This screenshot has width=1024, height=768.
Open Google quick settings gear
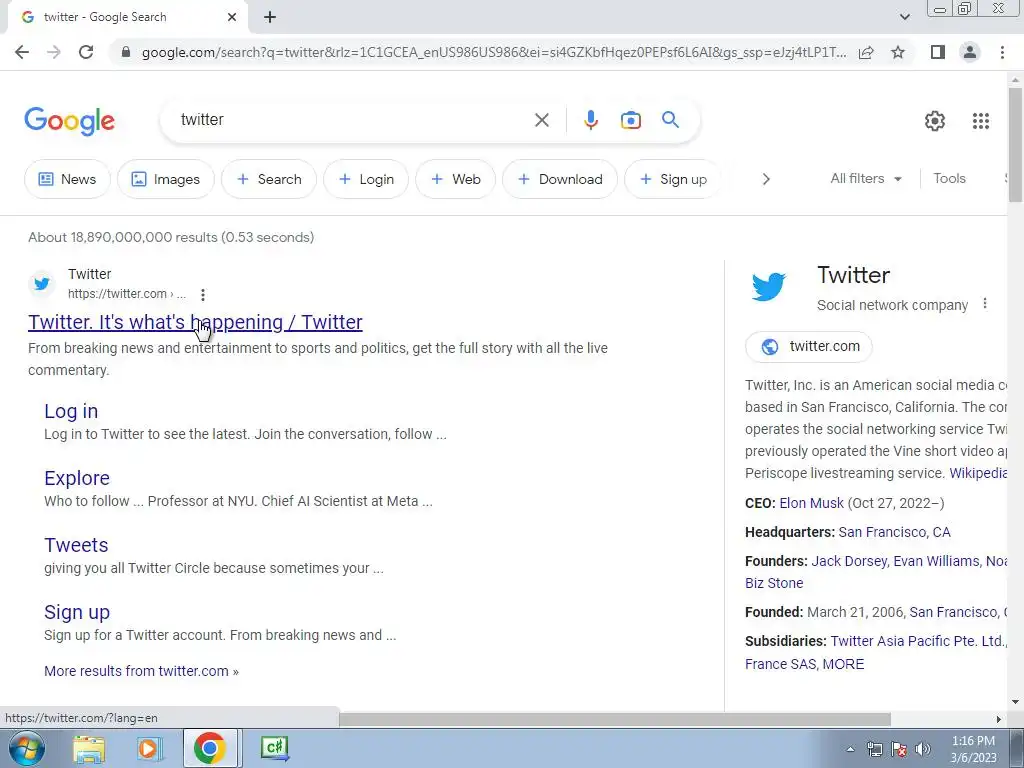pyautogui.click(x=935, y=121)
